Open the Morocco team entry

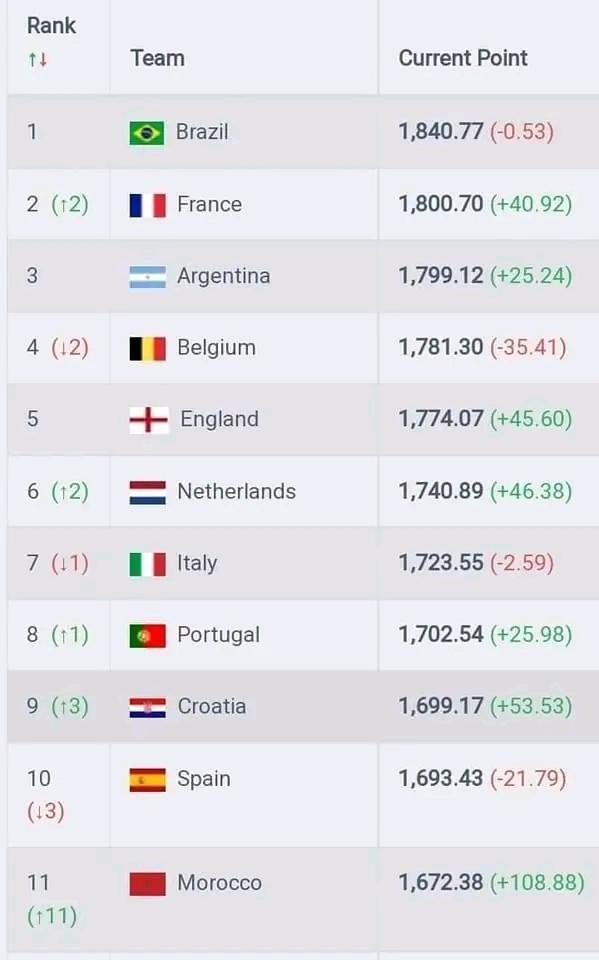221,883
